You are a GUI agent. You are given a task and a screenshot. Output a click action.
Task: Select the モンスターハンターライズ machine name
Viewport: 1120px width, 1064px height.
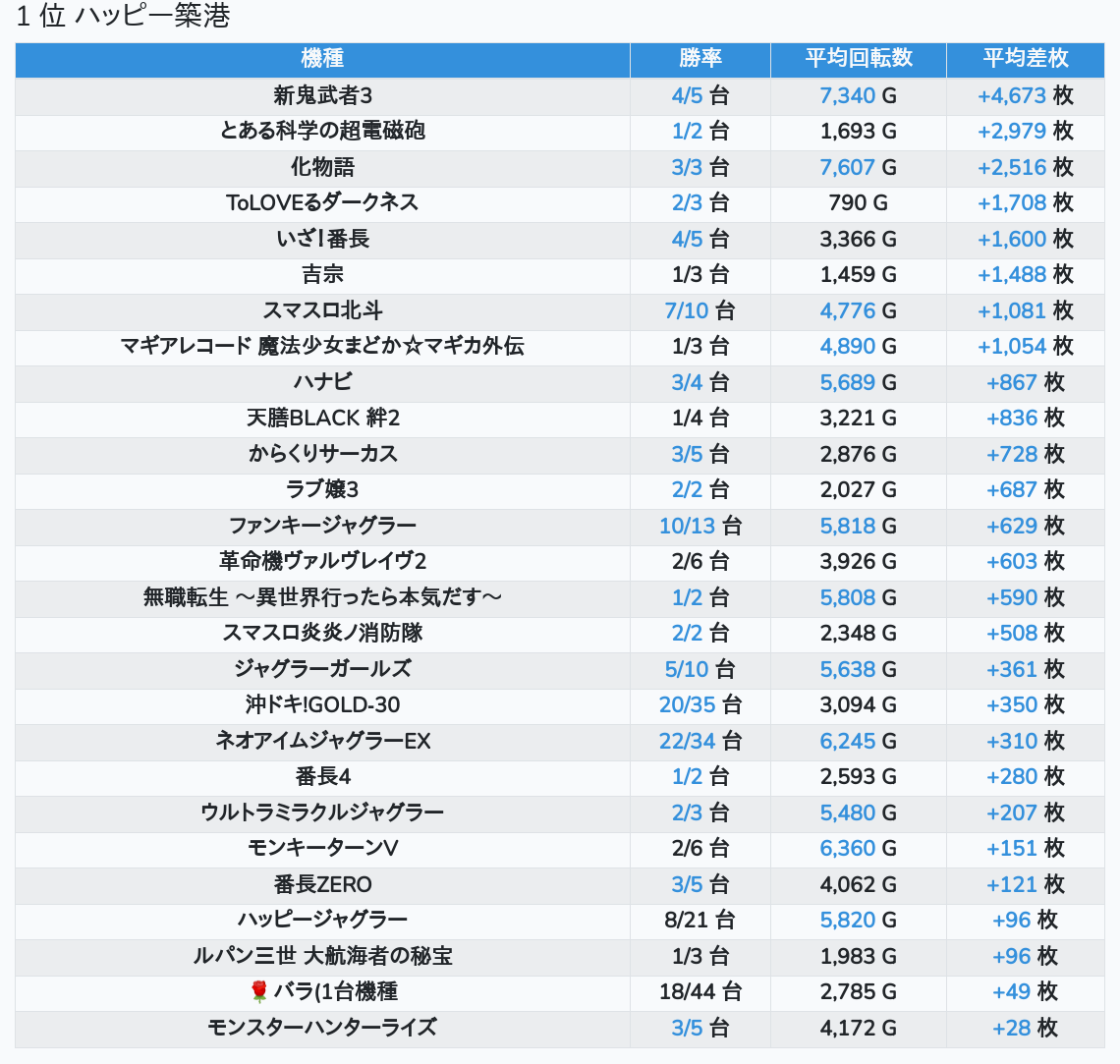coord(322,1028)
